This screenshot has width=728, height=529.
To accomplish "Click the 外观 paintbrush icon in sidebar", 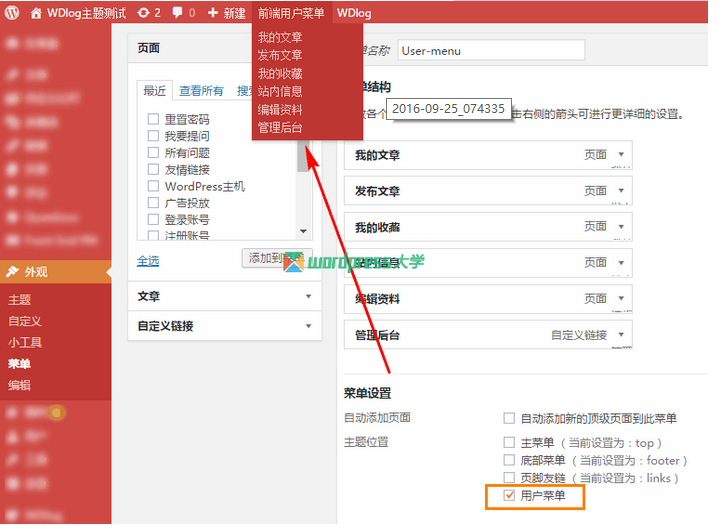I will 13,272.
